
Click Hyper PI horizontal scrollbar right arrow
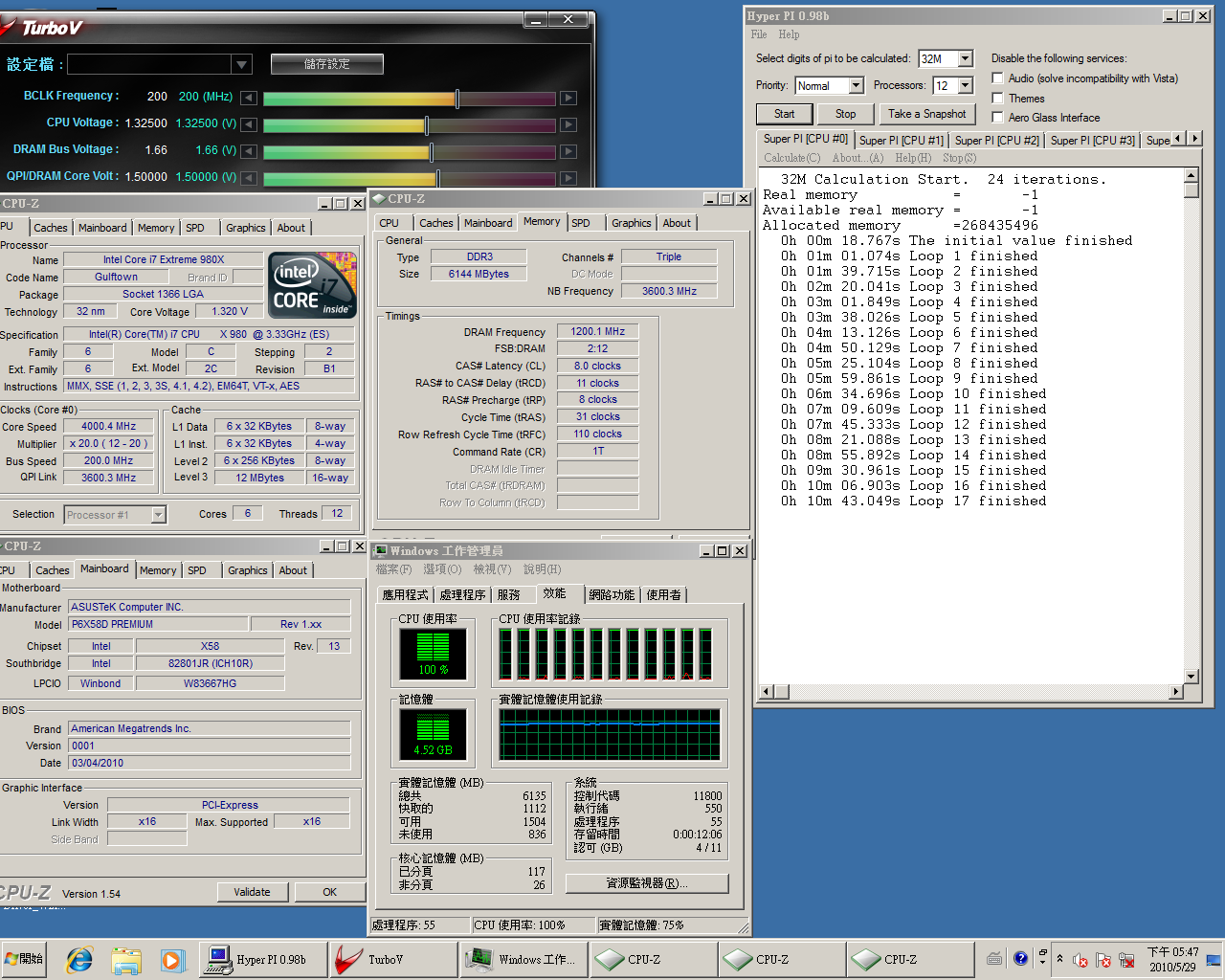point(1176,691)
